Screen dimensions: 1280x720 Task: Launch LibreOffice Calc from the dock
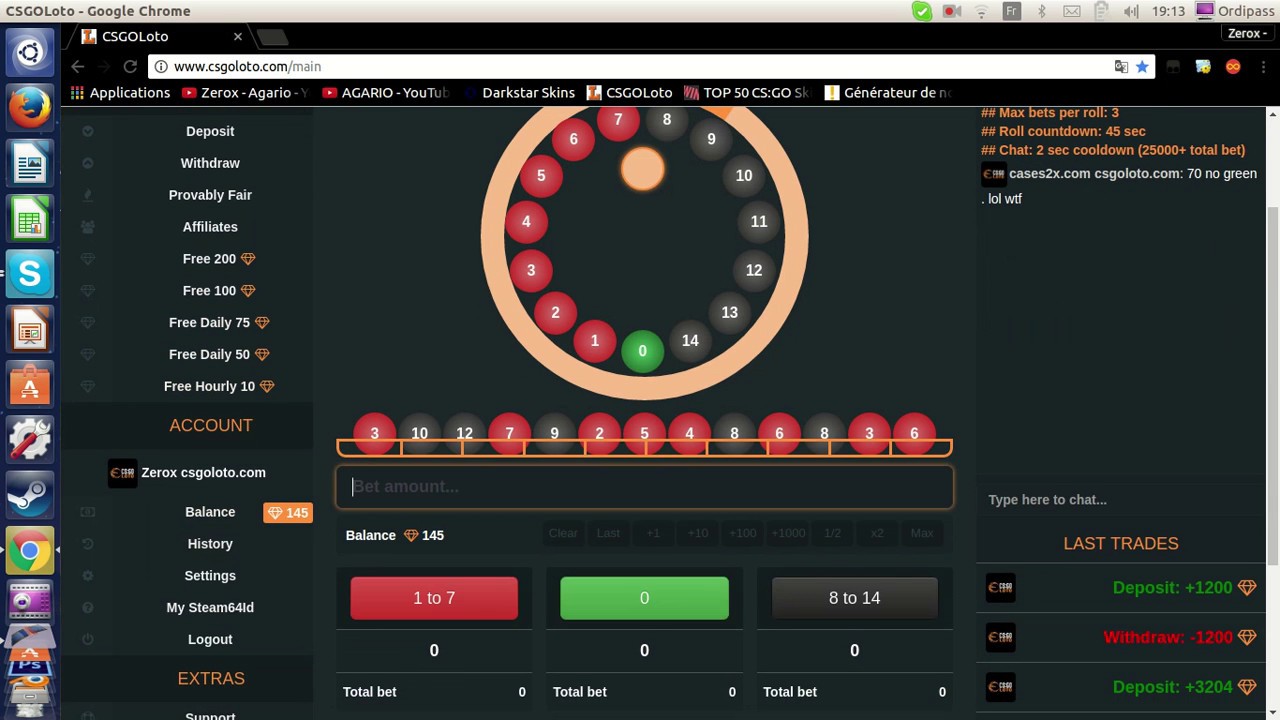tap(30, 218)
